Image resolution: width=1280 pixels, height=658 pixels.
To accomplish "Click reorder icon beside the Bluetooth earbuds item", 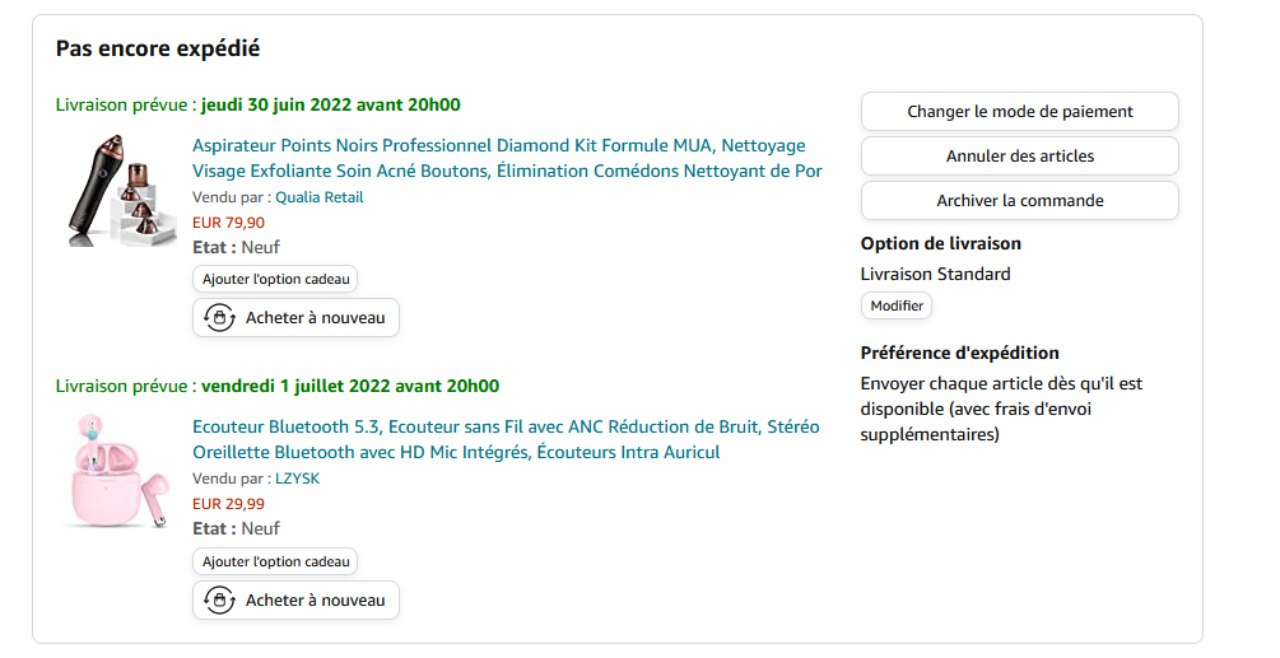I will 219,600.
